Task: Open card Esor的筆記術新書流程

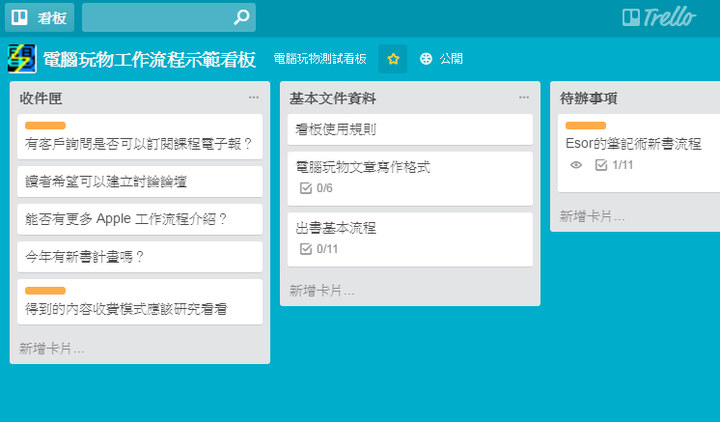Action: click(x=639, y=153)
